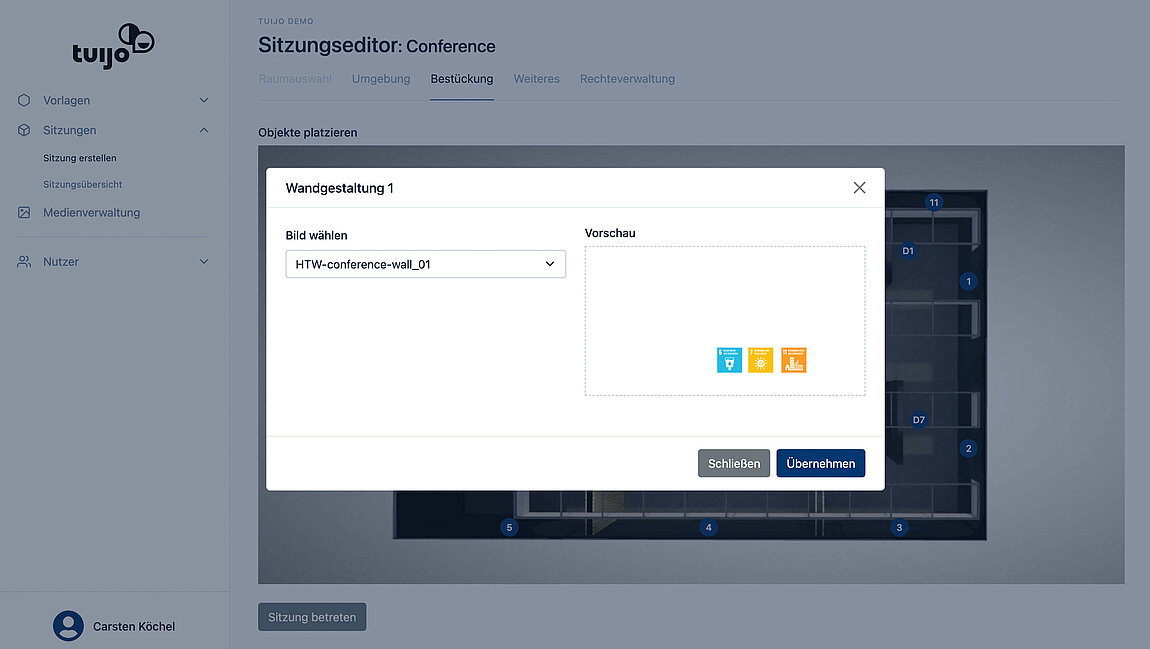This screenshot has height=649, width=1150.
Task: Click the Medienverwaltung image icon
Action: (24, 212)
